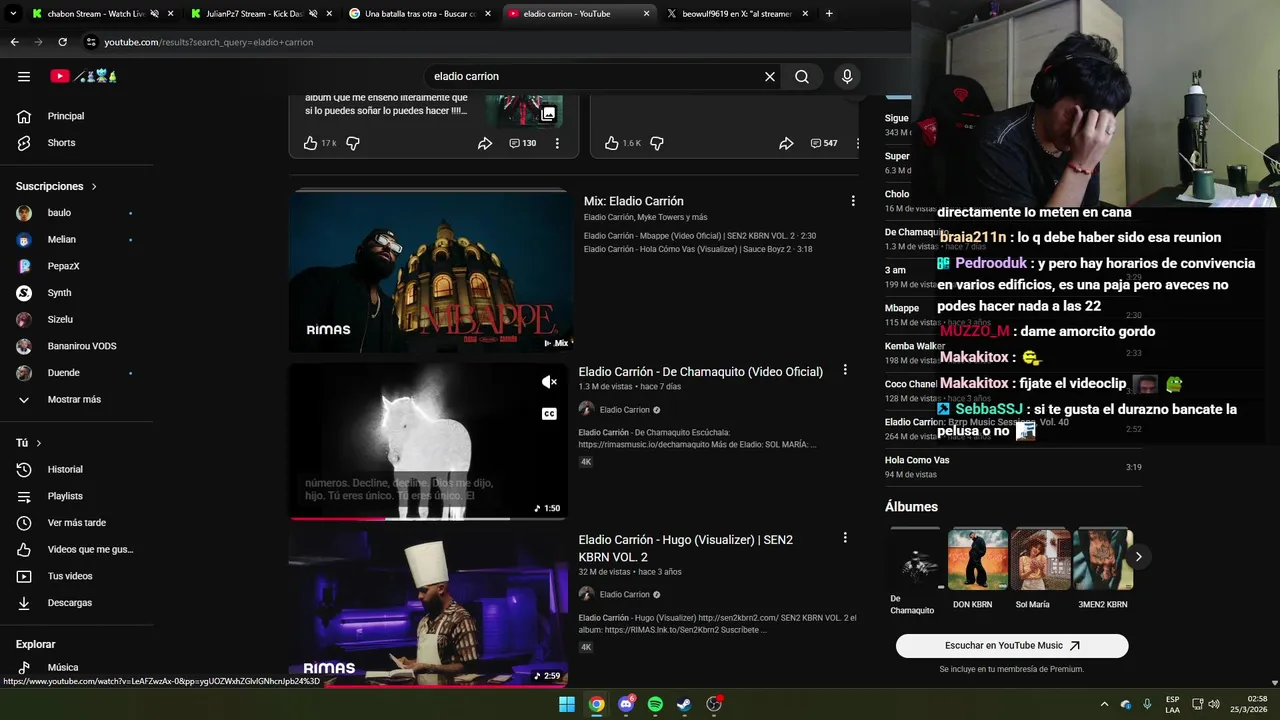Dislike the post with 17 k likes
The height and width of the screenshot is (720, 1280).
click(x=353, y=143)
